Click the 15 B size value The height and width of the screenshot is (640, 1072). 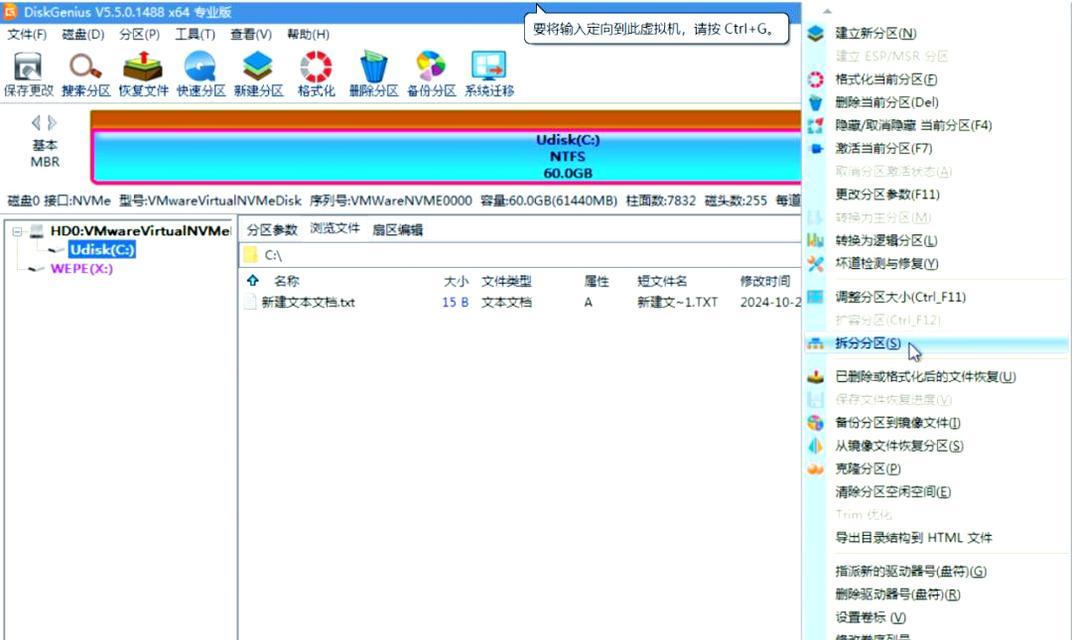[x=455, y=302]
